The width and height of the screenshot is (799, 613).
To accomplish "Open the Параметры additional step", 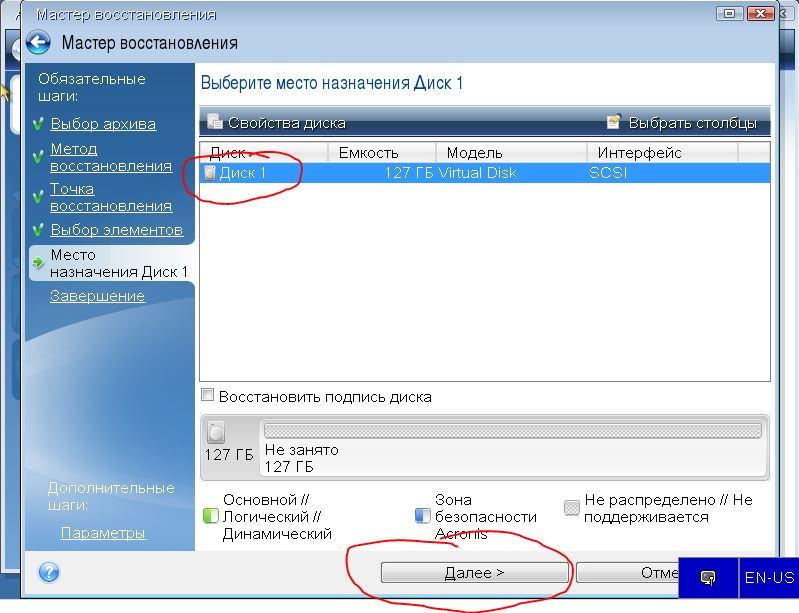I will (103, 533).
